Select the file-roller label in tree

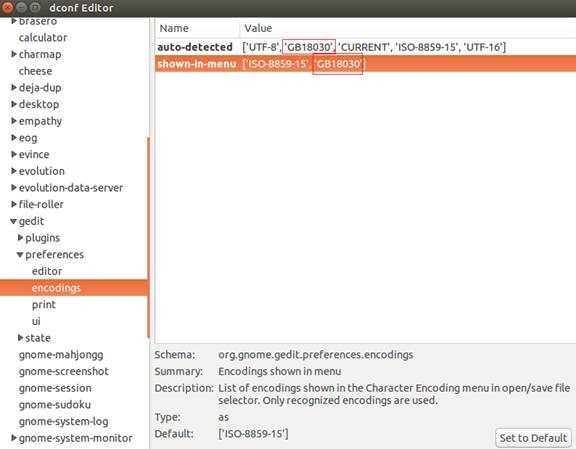[41, 204]
